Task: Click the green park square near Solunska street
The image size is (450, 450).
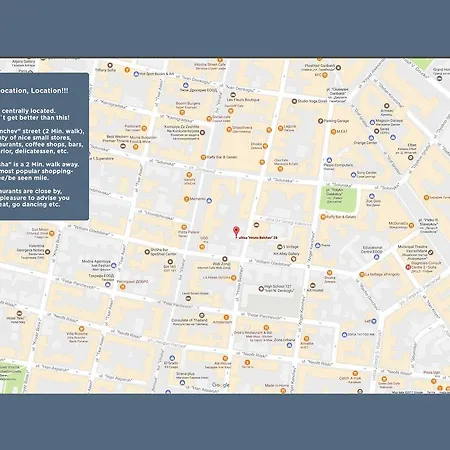Action: tap(338, 199)
